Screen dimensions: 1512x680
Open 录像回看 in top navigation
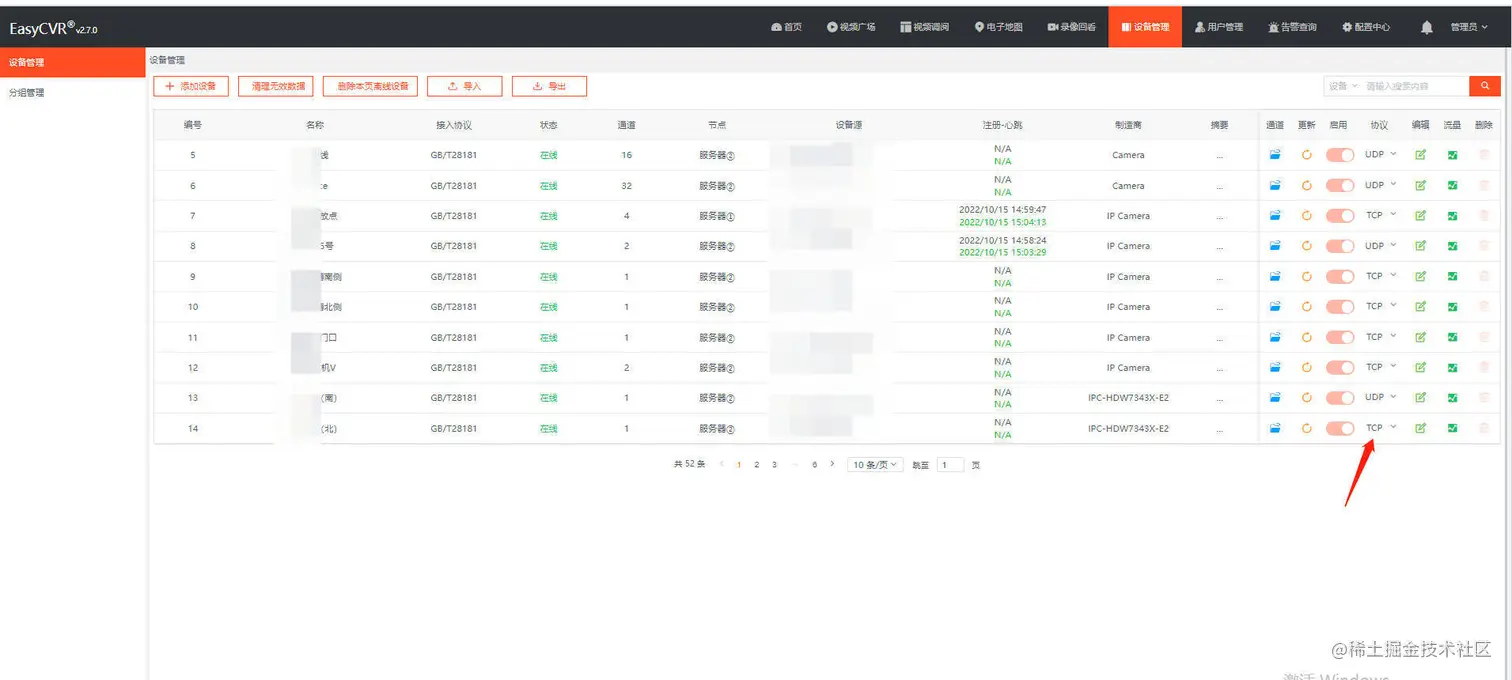click(x=1071, y=27)
